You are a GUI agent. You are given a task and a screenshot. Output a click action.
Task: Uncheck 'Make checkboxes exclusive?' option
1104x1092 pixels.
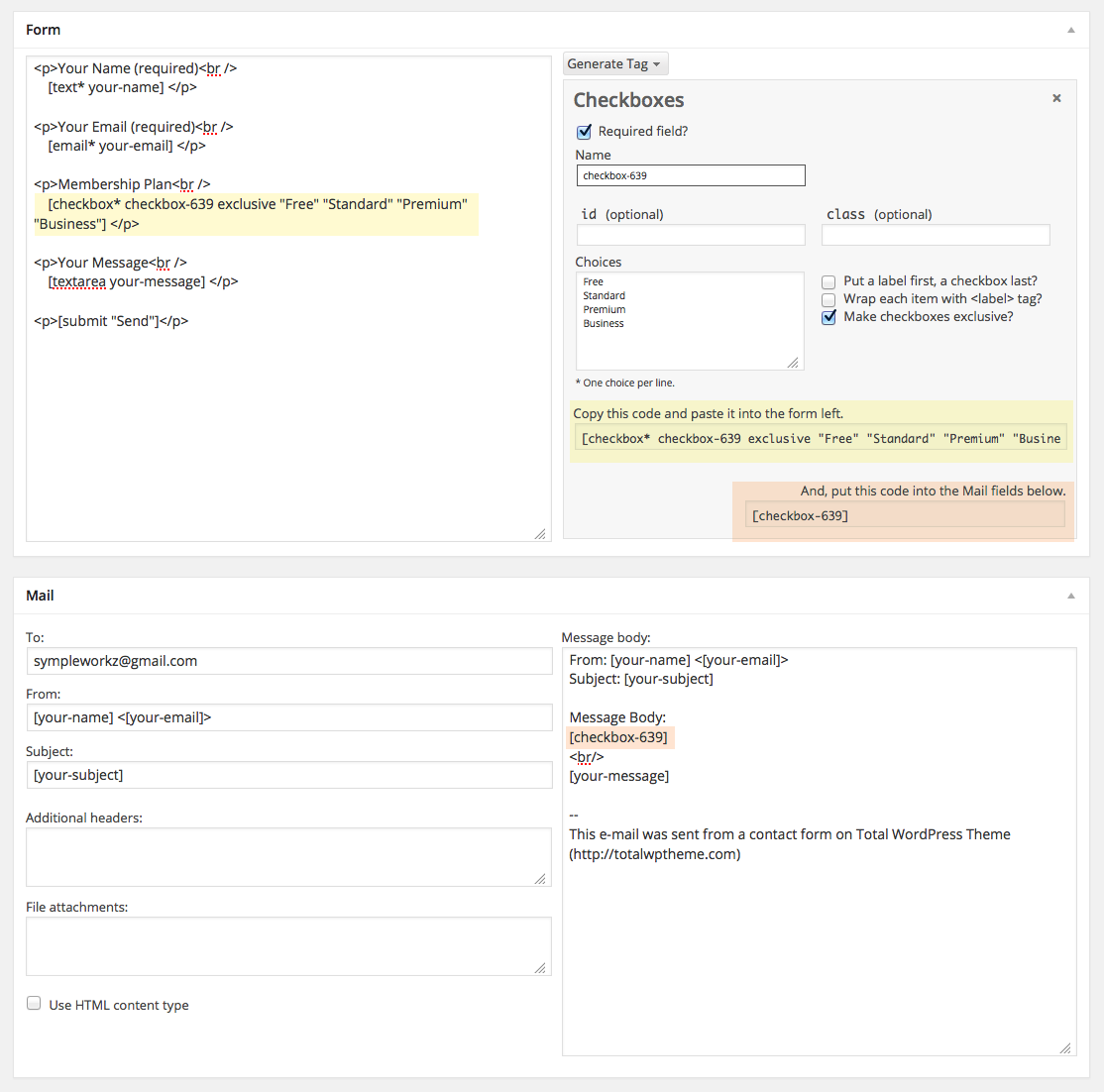(x=828, y=317)
